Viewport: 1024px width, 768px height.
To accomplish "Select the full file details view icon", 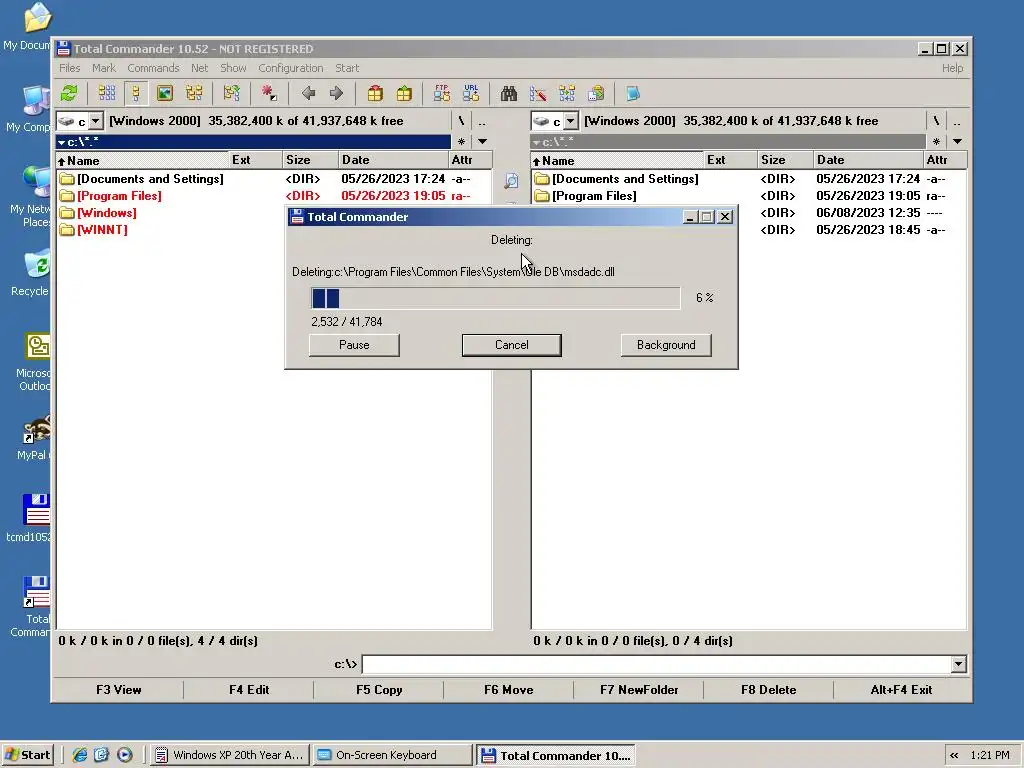I will click(136, 93).
